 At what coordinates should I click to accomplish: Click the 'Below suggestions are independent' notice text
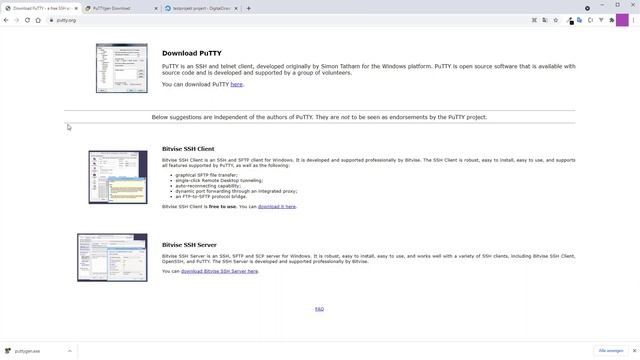pyautogui.click(x=319, y=117)
